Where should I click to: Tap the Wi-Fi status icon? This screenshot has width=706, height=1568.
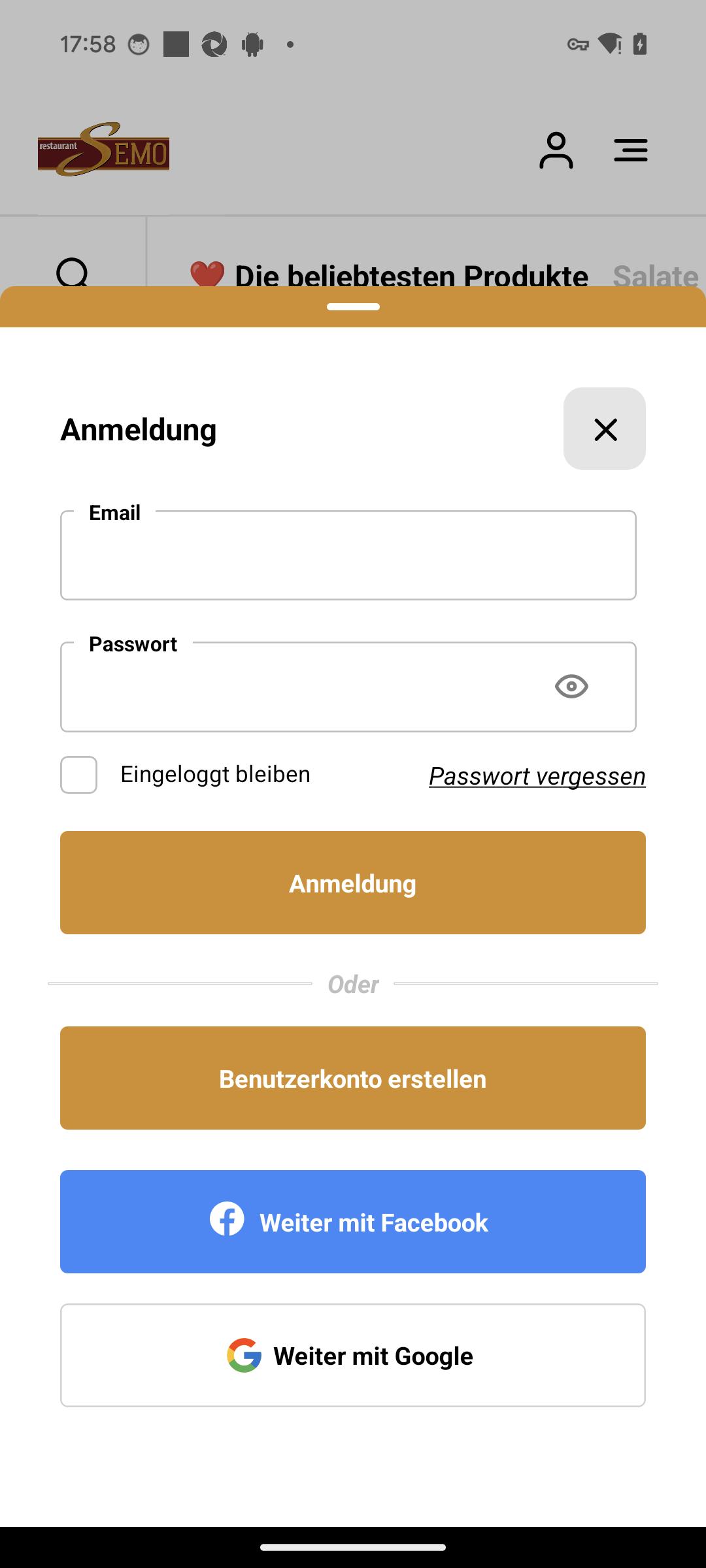[610, 44]
